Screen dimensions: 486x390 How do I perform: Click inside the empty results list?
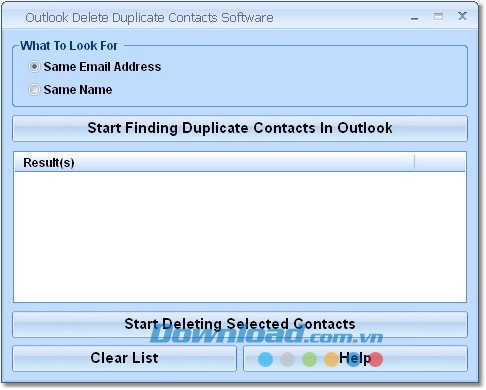point(240,237)
